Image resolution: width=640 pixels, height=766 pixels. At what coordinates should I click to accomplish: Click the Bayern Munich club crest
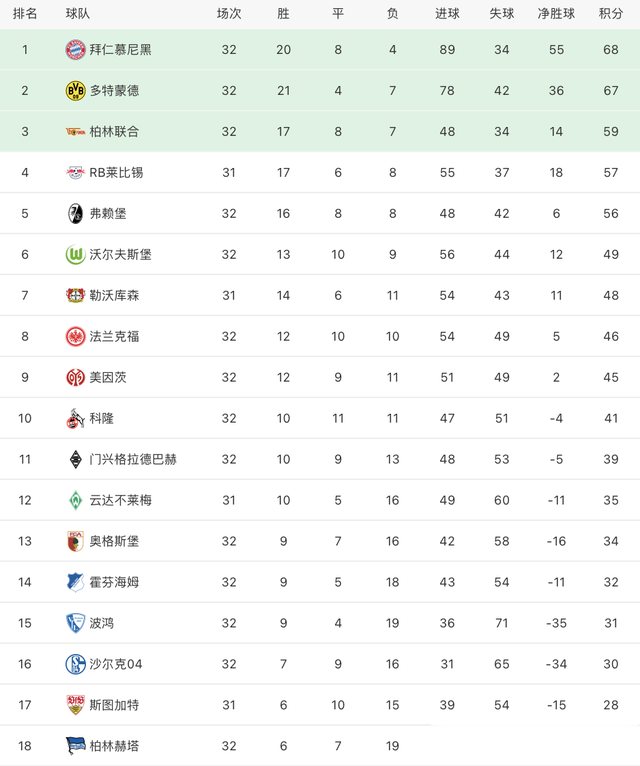[x=76, y=49]
